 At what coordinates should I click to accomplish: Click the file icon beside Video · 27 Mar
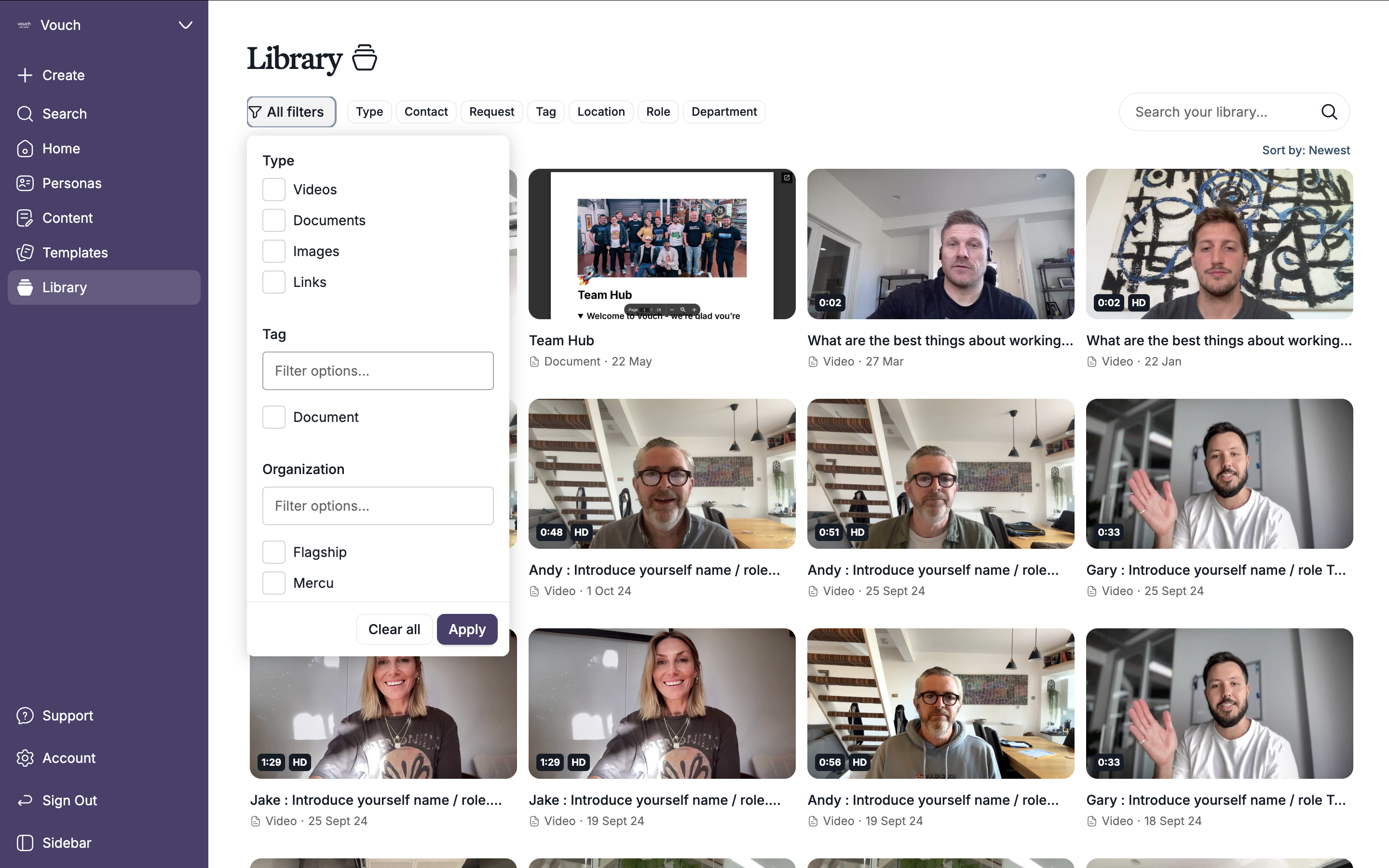813,362
